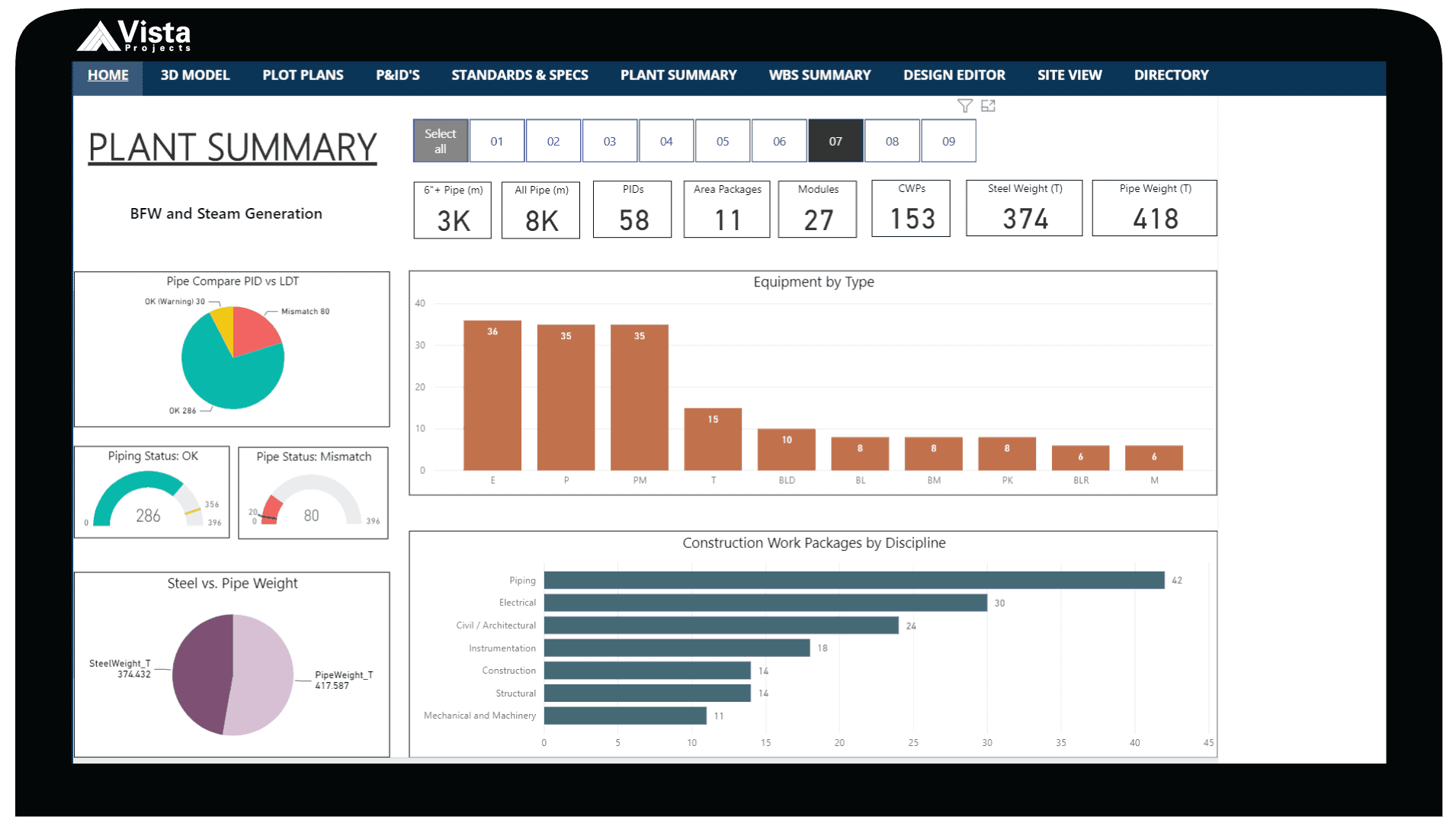The height and width of the screenshot is (823, 1456).
Task: Toggle area filter 03 on
Action: click(610, 140)
